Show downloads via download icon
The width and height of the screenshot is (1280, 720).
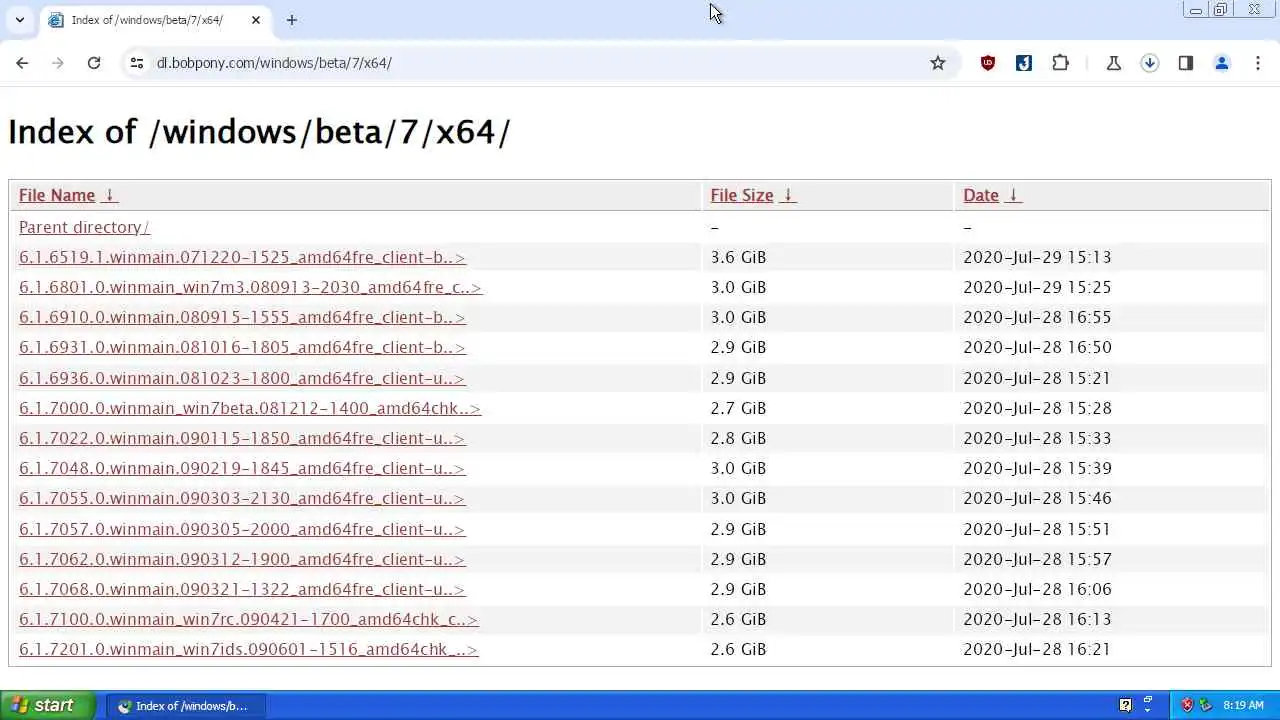tap(1150, 63)
